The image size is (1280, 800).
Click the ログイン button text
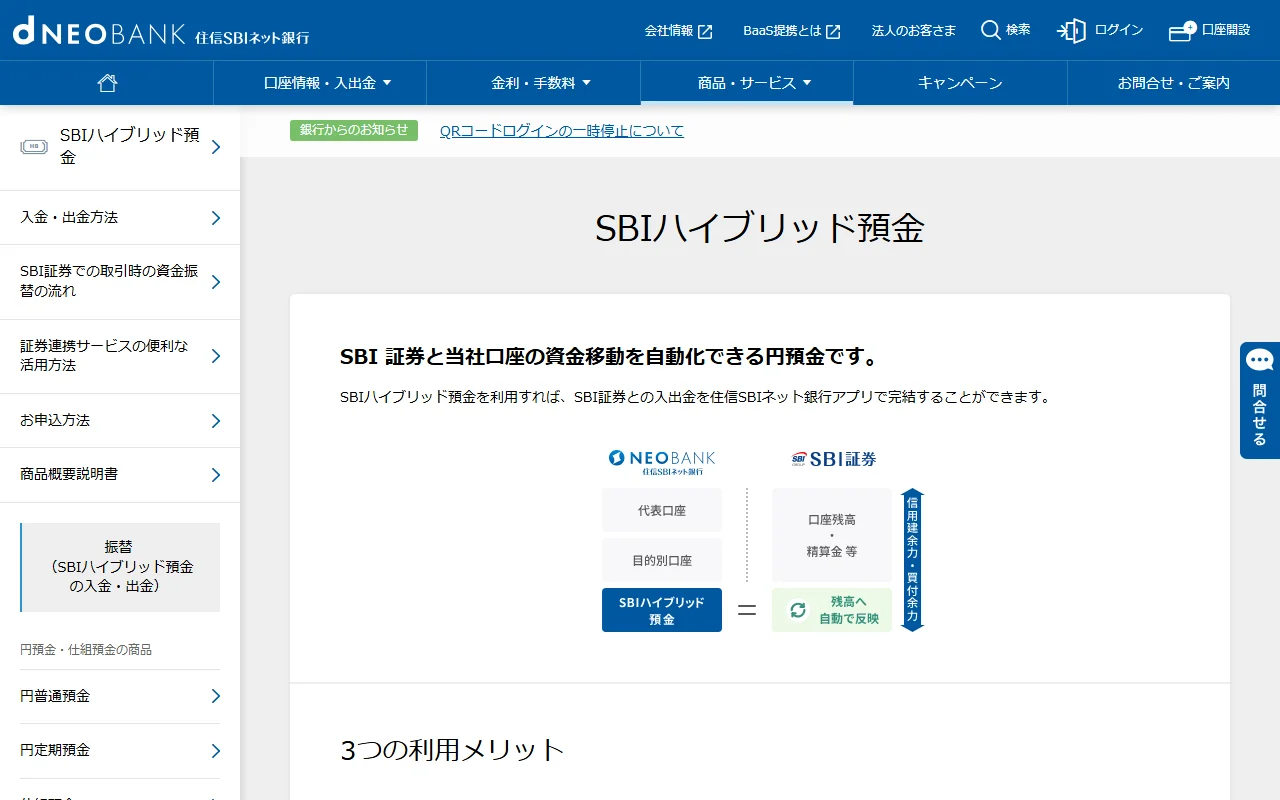coord(1119,30)
